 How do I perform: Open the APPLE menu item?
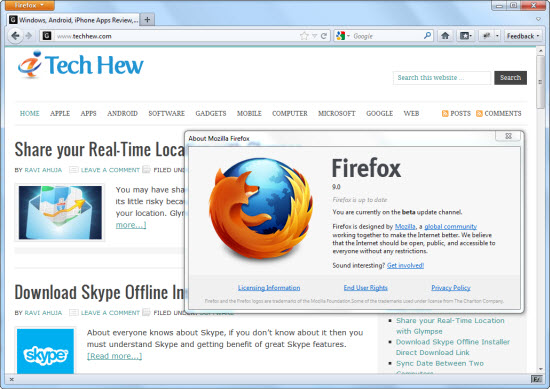(x=60, y=113)
